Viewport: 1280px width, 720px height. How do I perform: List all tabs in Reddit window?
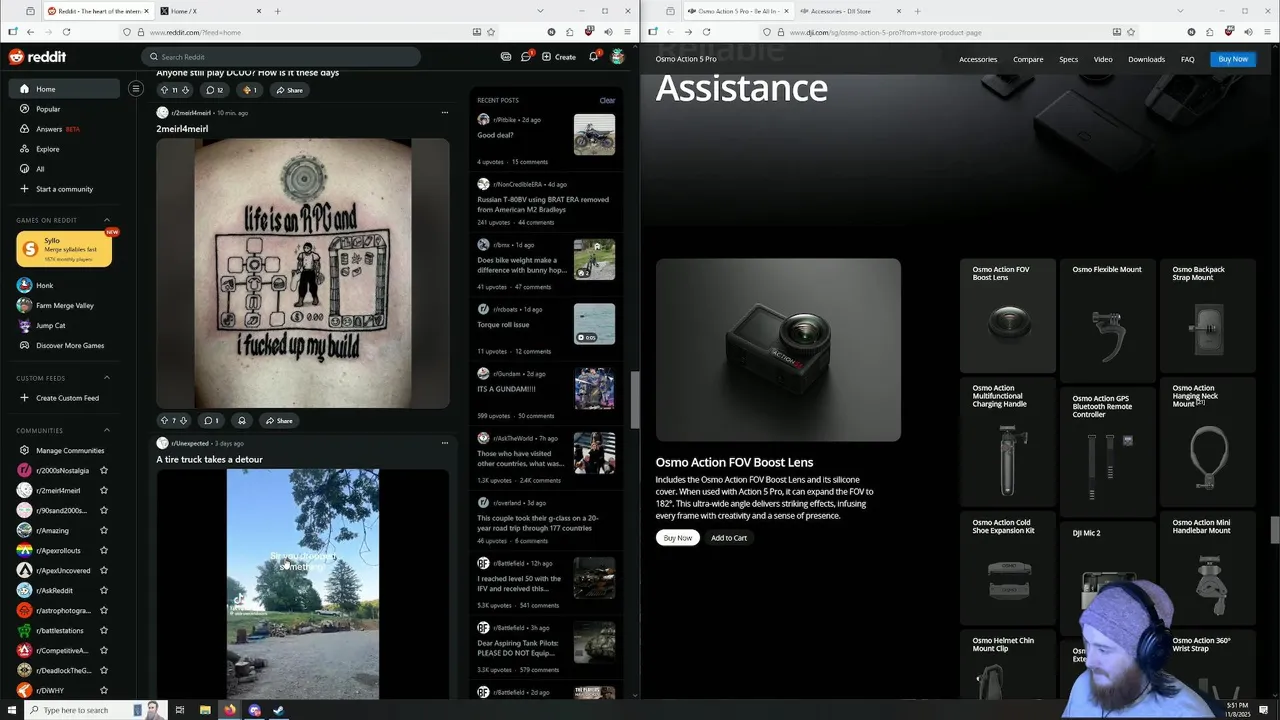[541, 11]
